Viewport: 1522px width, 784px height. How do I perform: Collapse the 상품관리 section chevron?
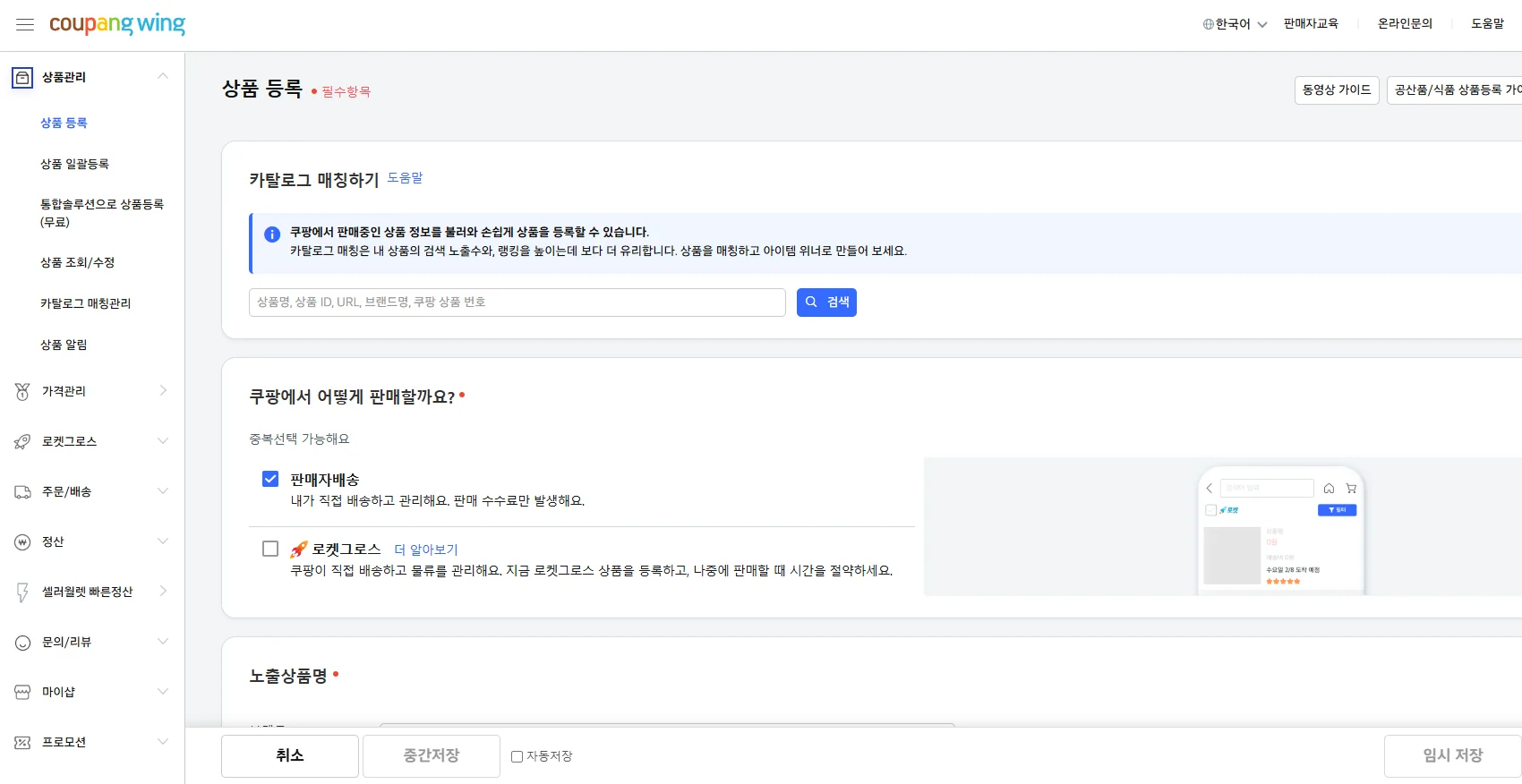[x=163, y=76]
